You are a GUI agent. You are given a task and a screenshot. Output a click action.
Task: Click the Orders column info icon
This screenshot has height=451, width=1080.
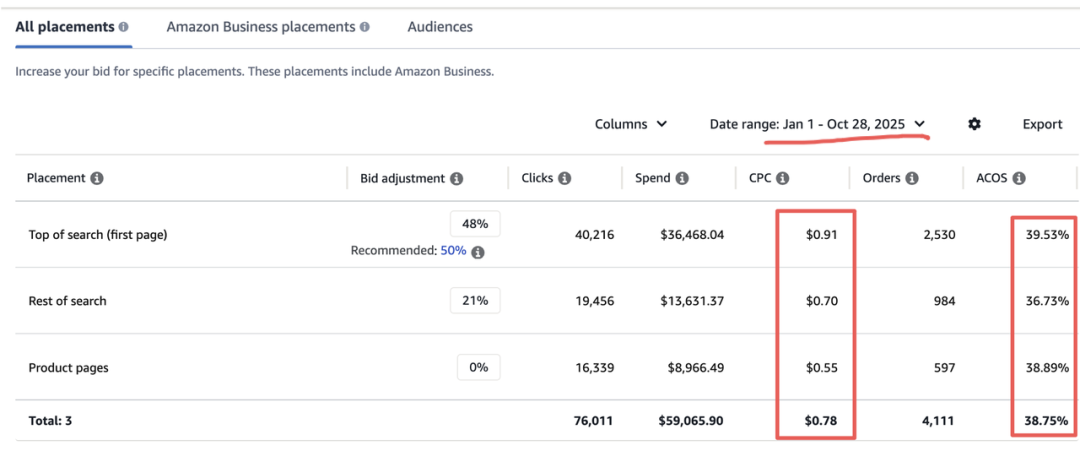tap(911, 178)
